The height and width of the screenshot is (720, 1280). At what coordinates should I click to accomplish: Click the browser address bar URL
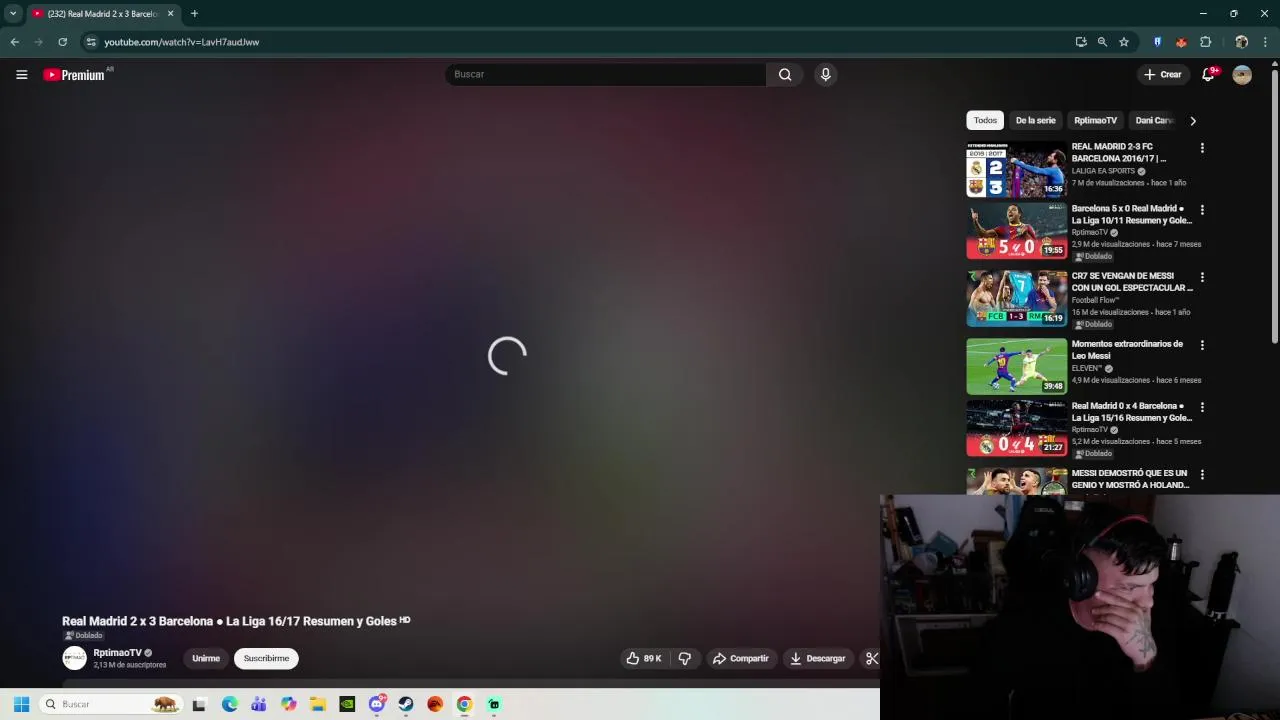point(181,42)
